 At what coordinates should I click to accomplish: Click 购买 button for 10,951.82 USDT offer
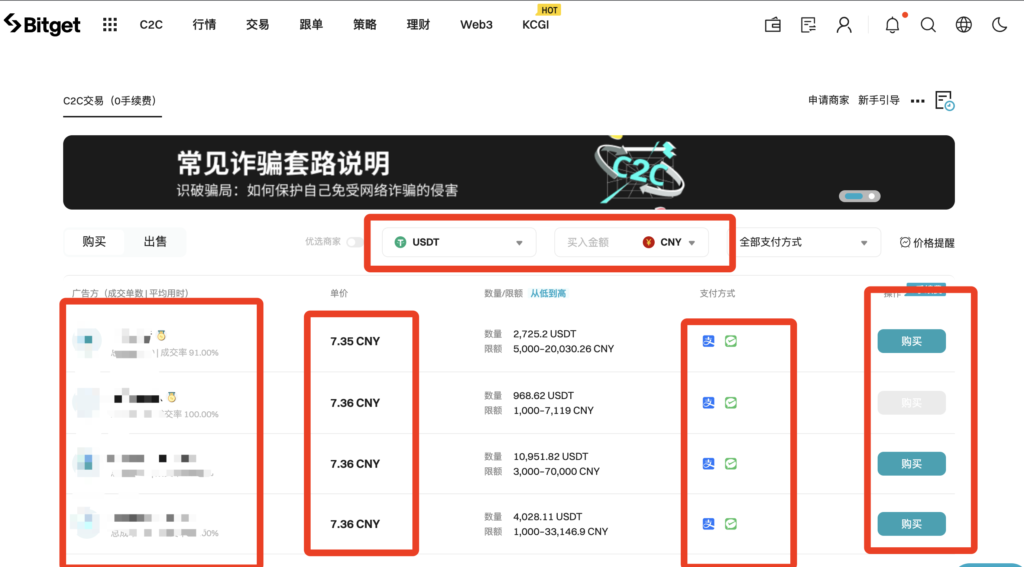click(911, 464)
